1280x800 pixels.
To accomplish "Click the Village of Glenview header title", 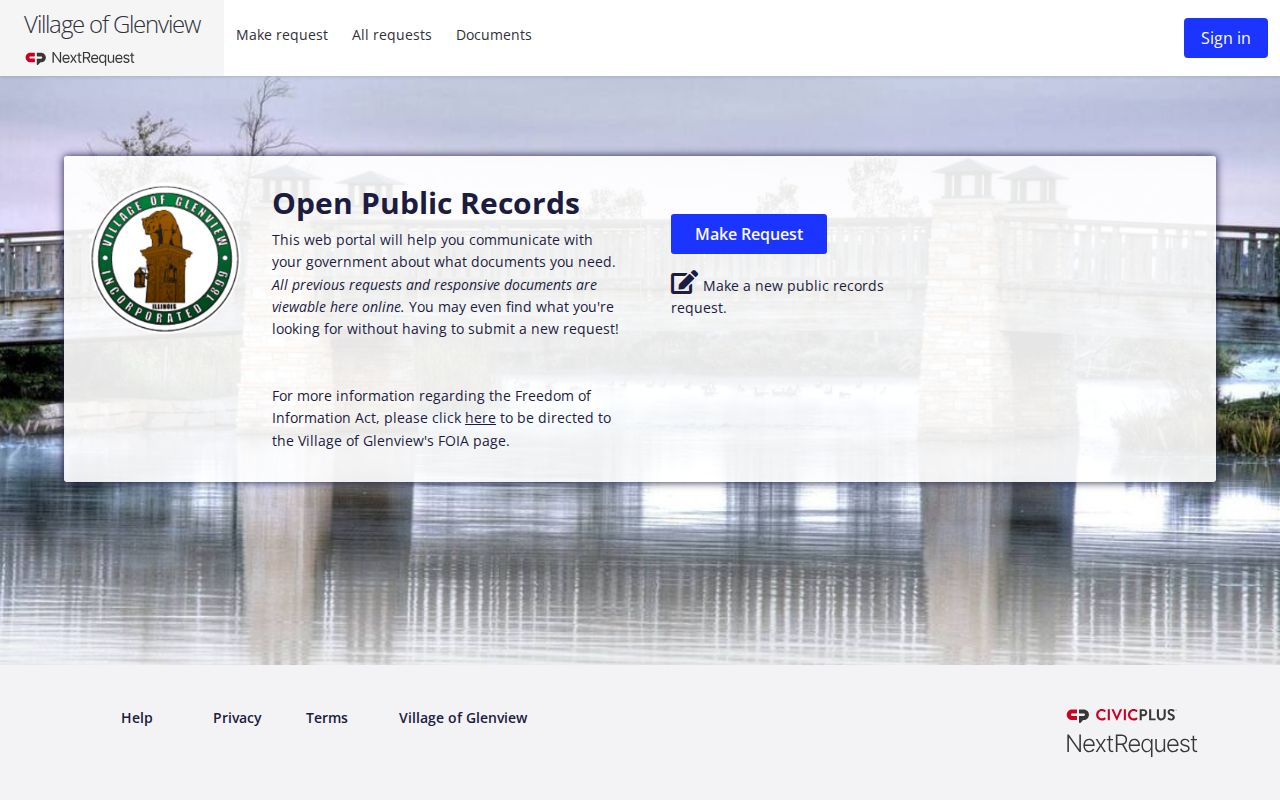I will [112, 25].
